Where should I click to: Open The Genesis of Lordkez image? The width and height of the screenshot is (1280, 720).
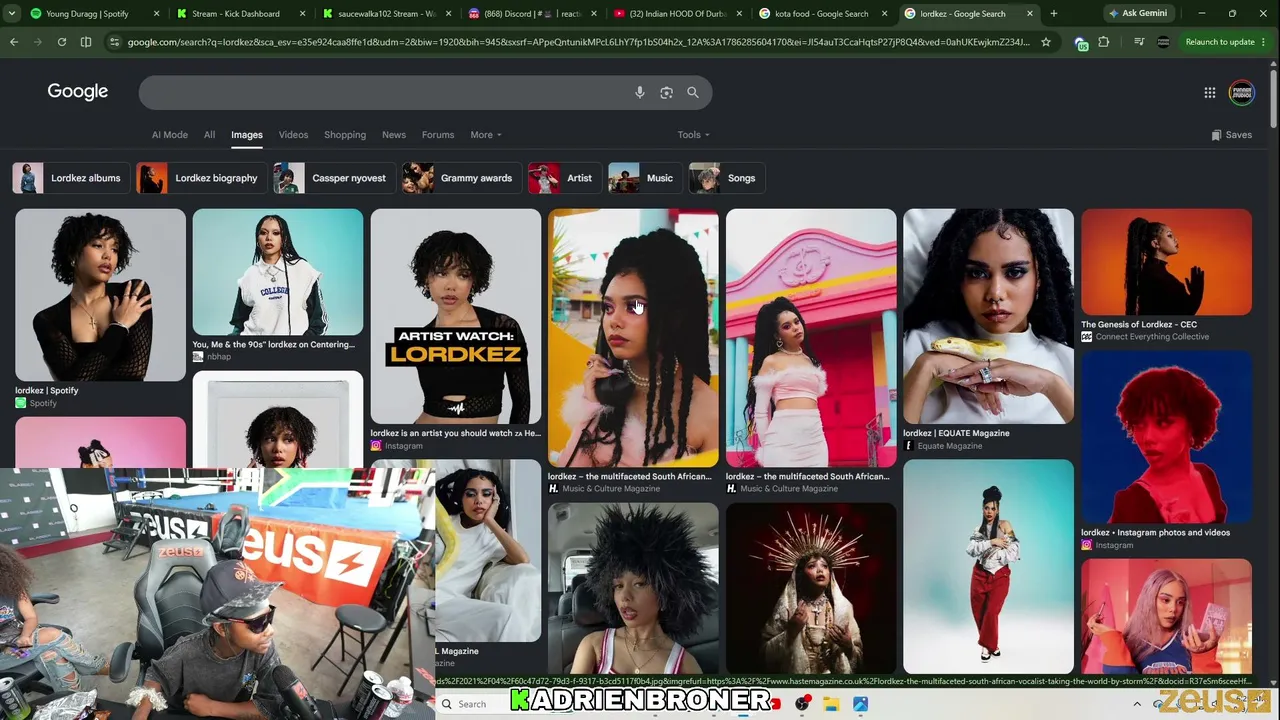(x=1166, y=262)
